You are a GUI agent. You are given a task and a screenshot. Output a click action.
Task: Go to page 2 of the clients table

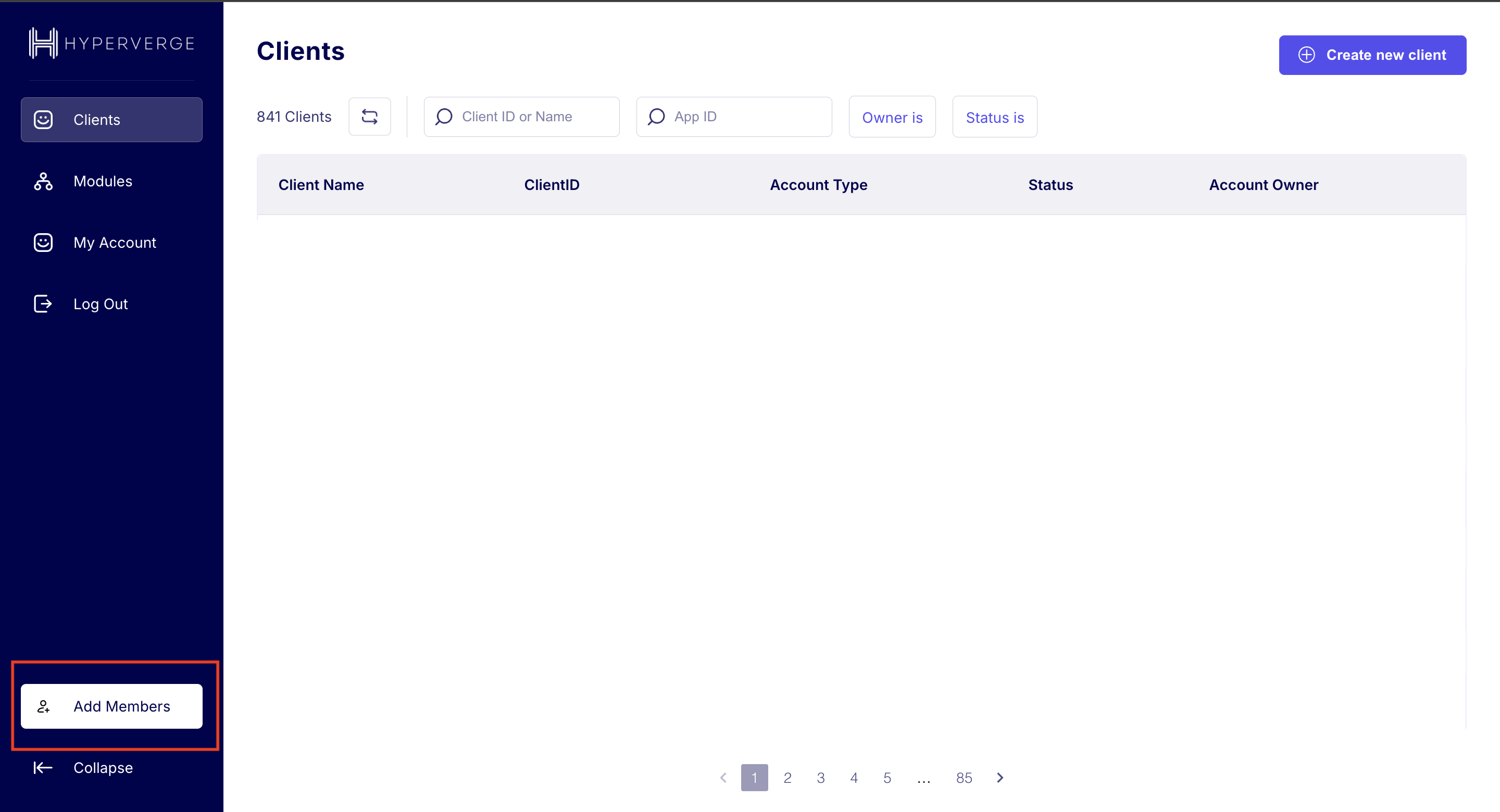point(788,777)
